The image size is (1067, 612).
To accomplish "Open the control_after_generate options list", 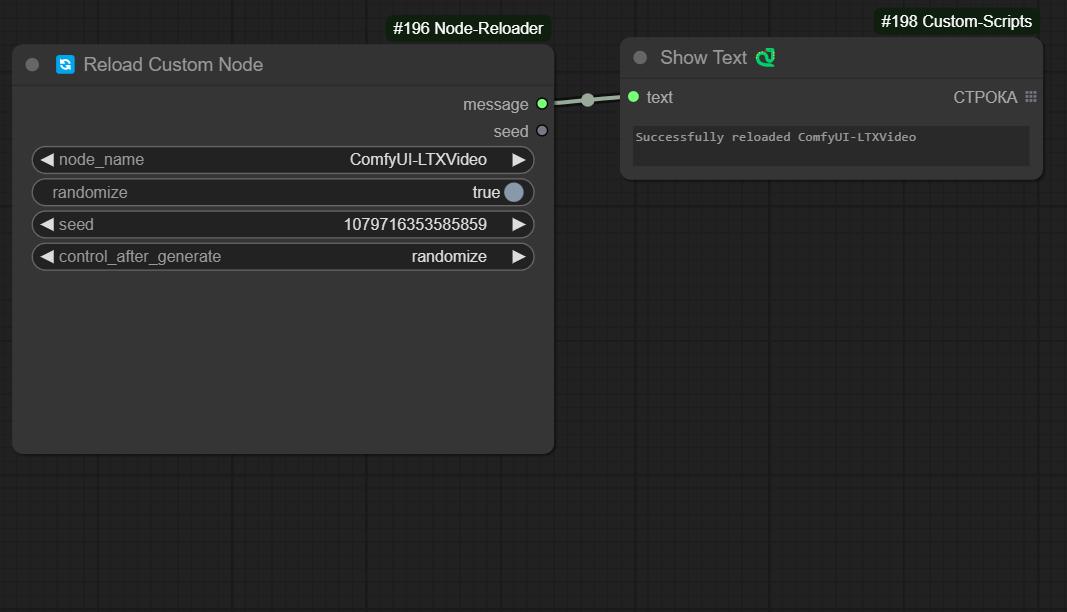I will (x=450, y=256).
